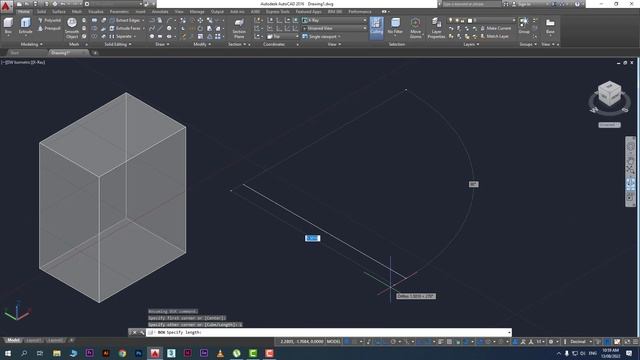The width and height of the screenshot is (640, 360).
Task: Open the Windows Start menu
Action: (x=8, y=353)
